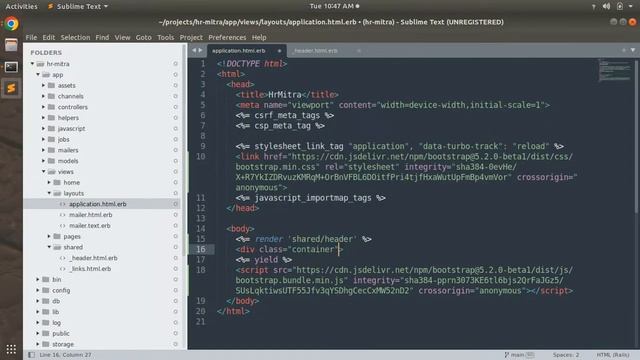Screen dimensions: 640x360
Task: Close the application.html.erb tab
Action: tap(279, 51)
